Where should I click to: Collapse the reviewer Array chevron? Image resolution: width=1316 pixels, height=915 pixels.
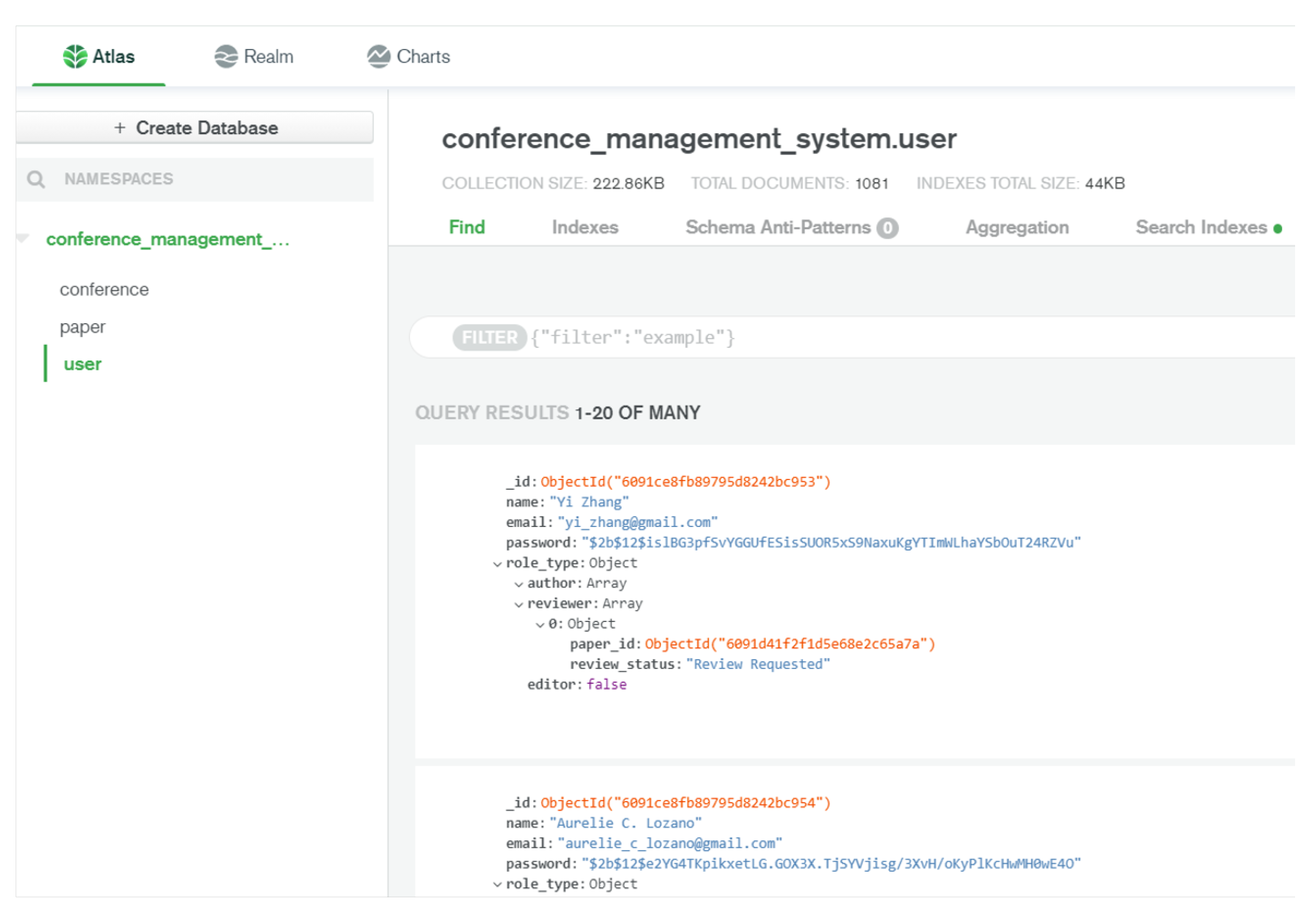pyautogui.click(x=519, y=604)
